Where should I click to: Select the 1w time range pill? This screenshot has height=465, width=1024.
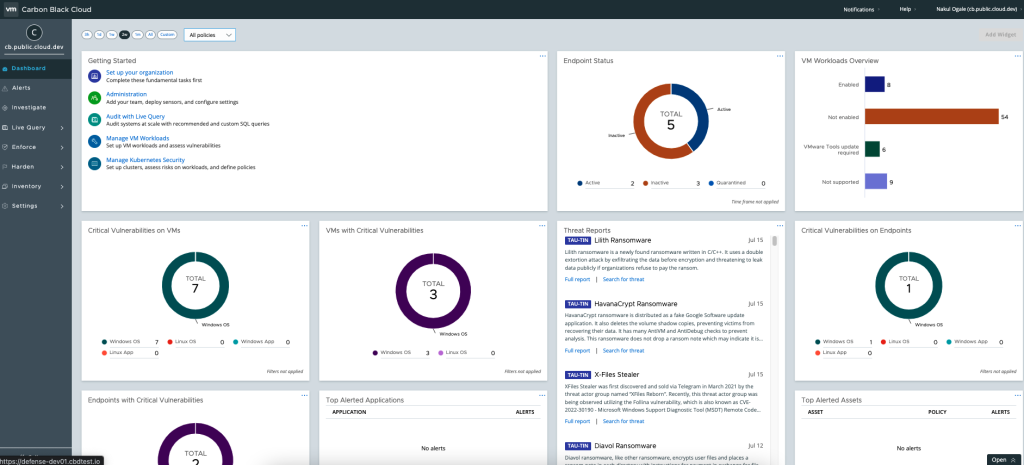click(x=112, y=35)
